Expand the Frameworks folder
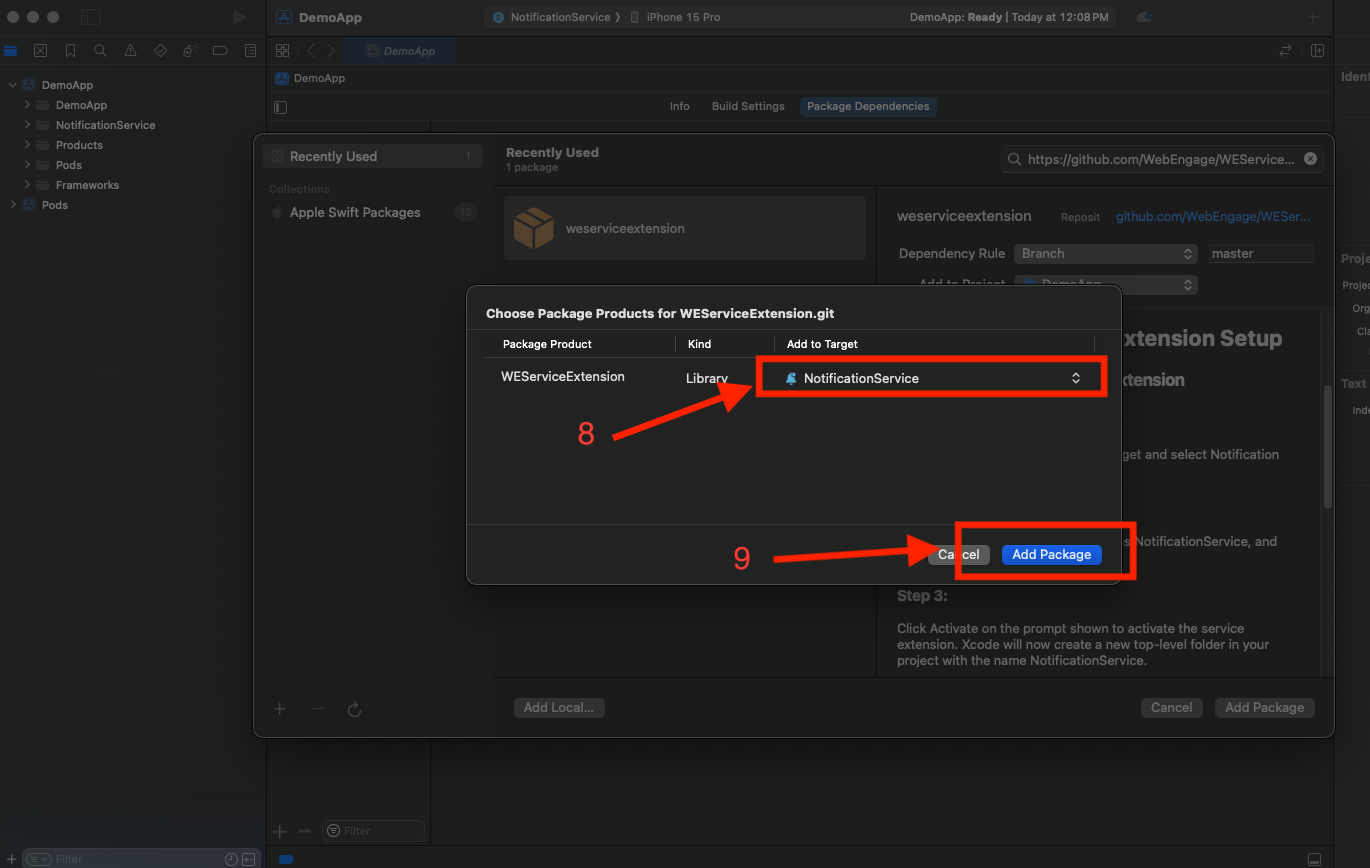Viewport: 1370px width, 868px height. point(27,185)
